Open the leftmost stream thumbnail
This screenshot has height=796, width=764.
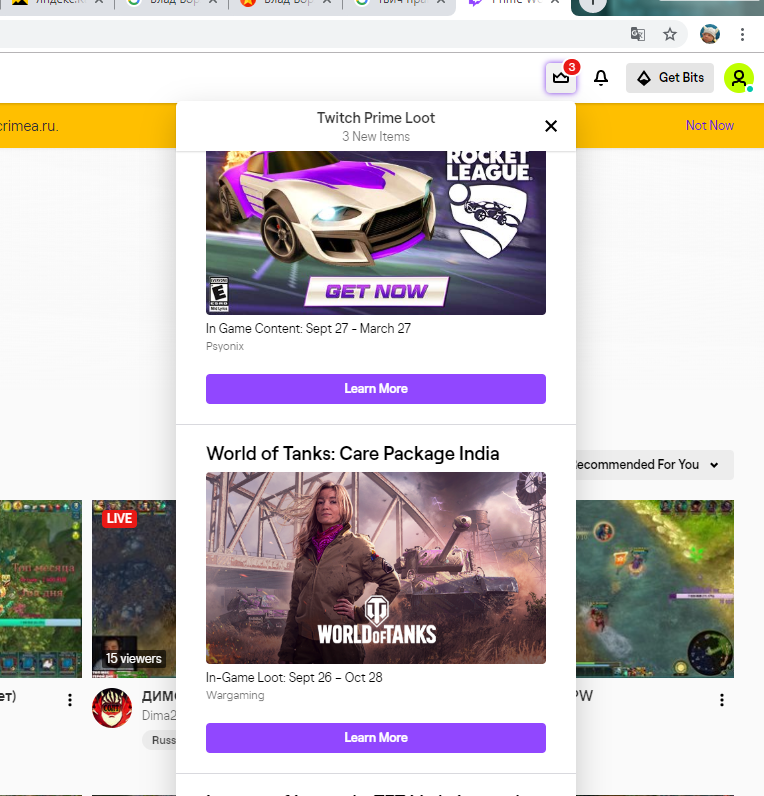point(41,589)
